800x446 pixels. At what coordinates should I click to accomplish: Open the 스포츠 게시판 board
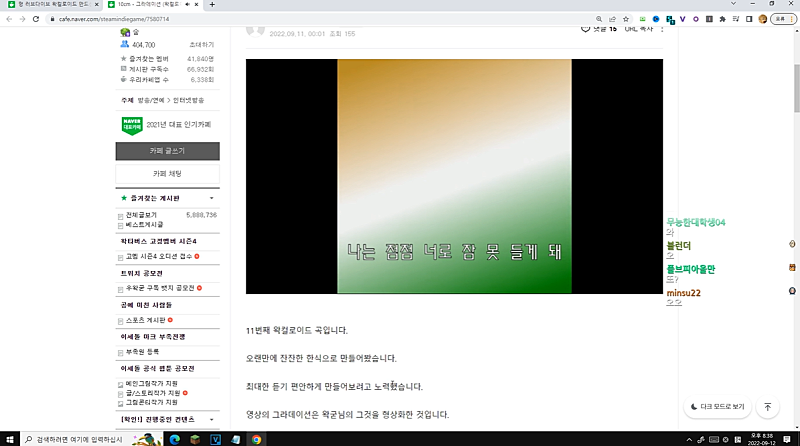point(145,320)
